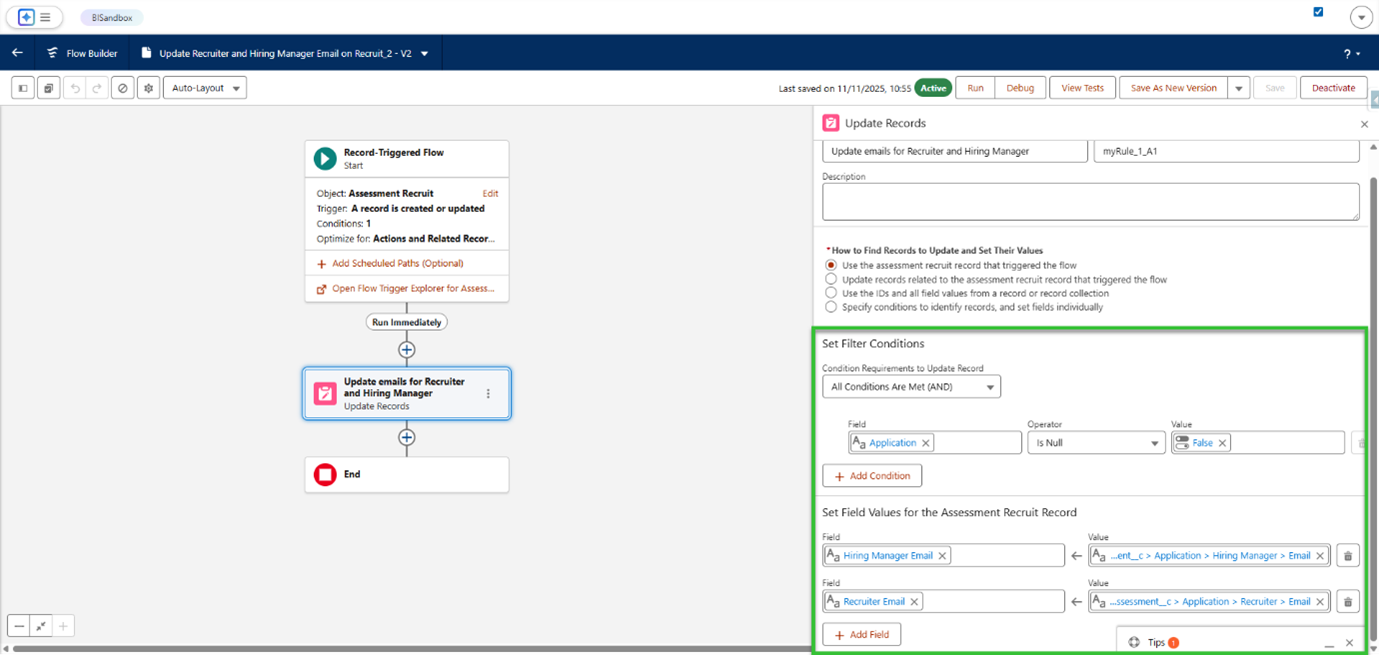This screenshot has height=655, width=1379.
Task: Open the Update Records element options menu
Action: click(488, 394)
